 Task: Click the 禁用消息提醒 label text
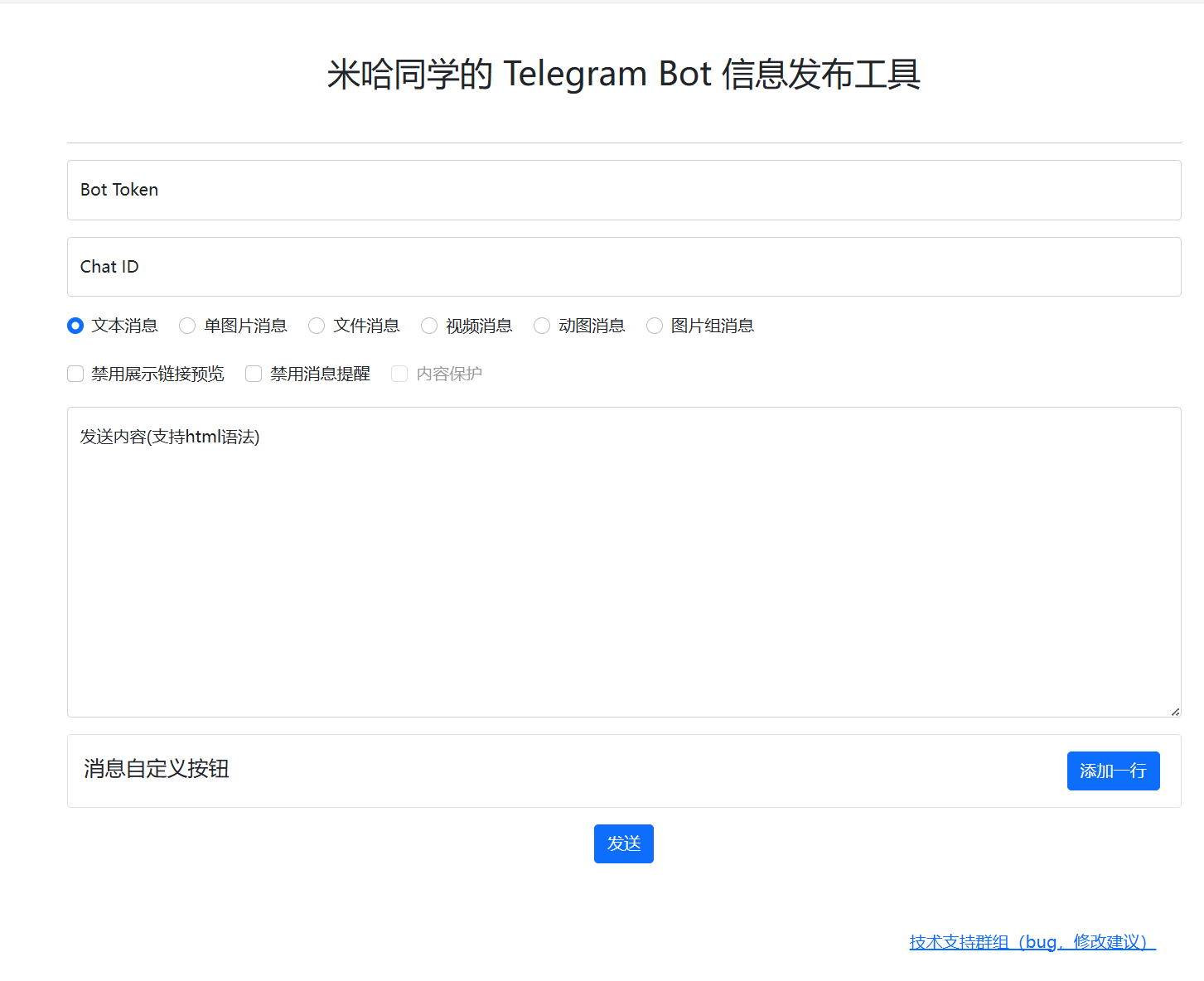pyautogui.click(x=320, y=374)
